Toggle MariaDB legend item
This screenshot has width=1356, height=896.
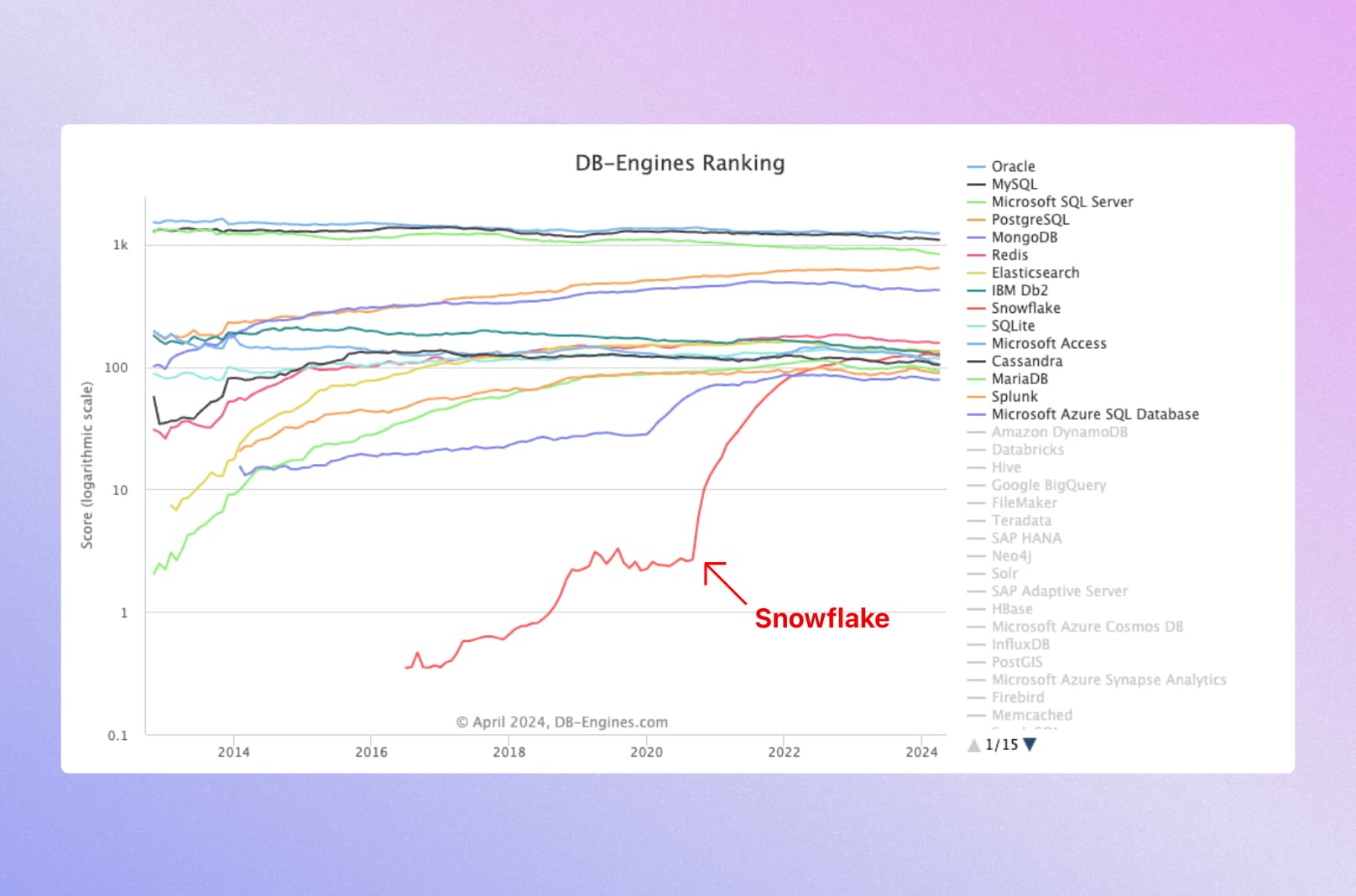click(x=1007, y=378)
